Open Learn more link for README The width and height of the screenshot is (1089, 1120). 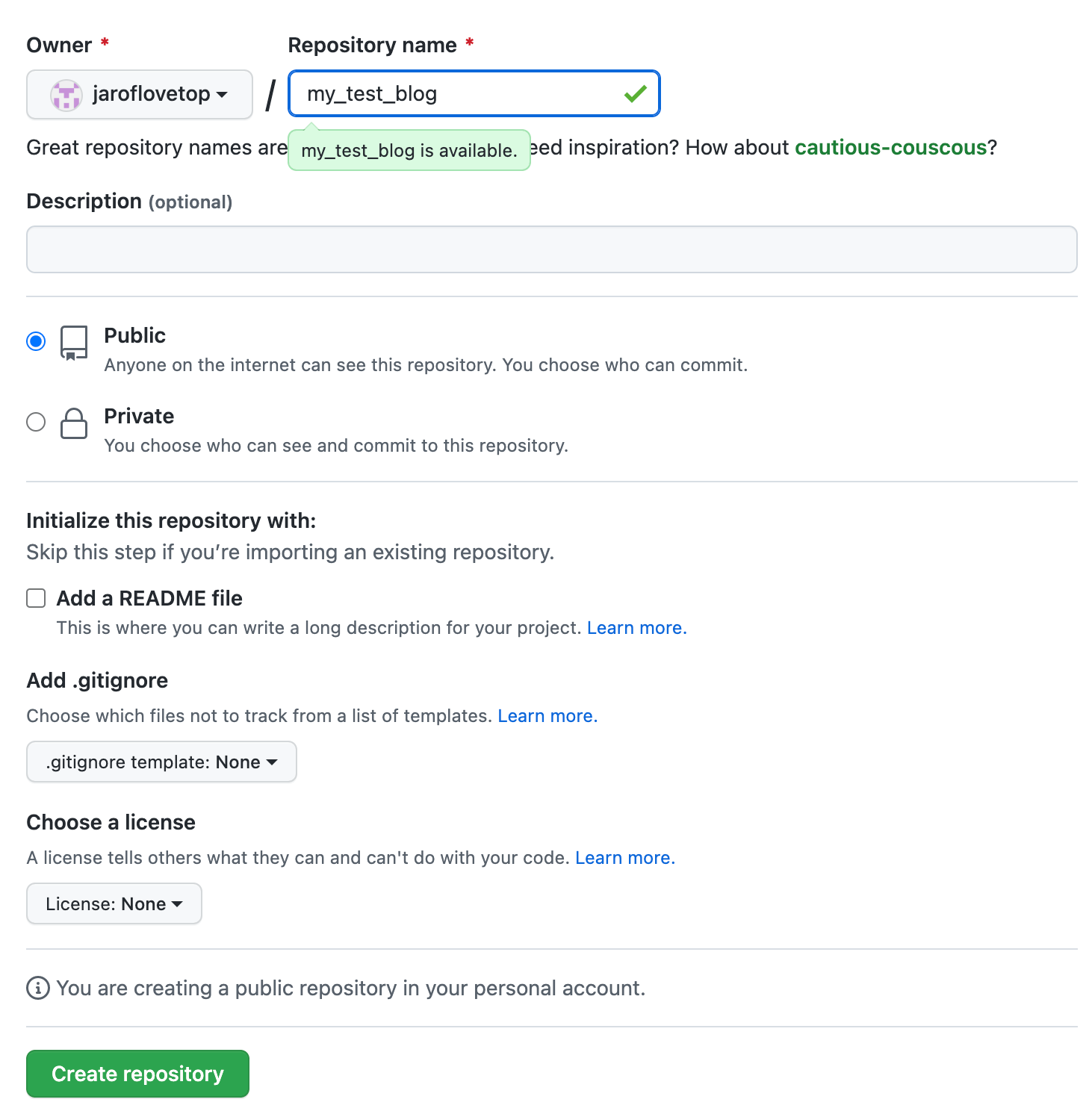pyautogui.click(x=636, y=628)
